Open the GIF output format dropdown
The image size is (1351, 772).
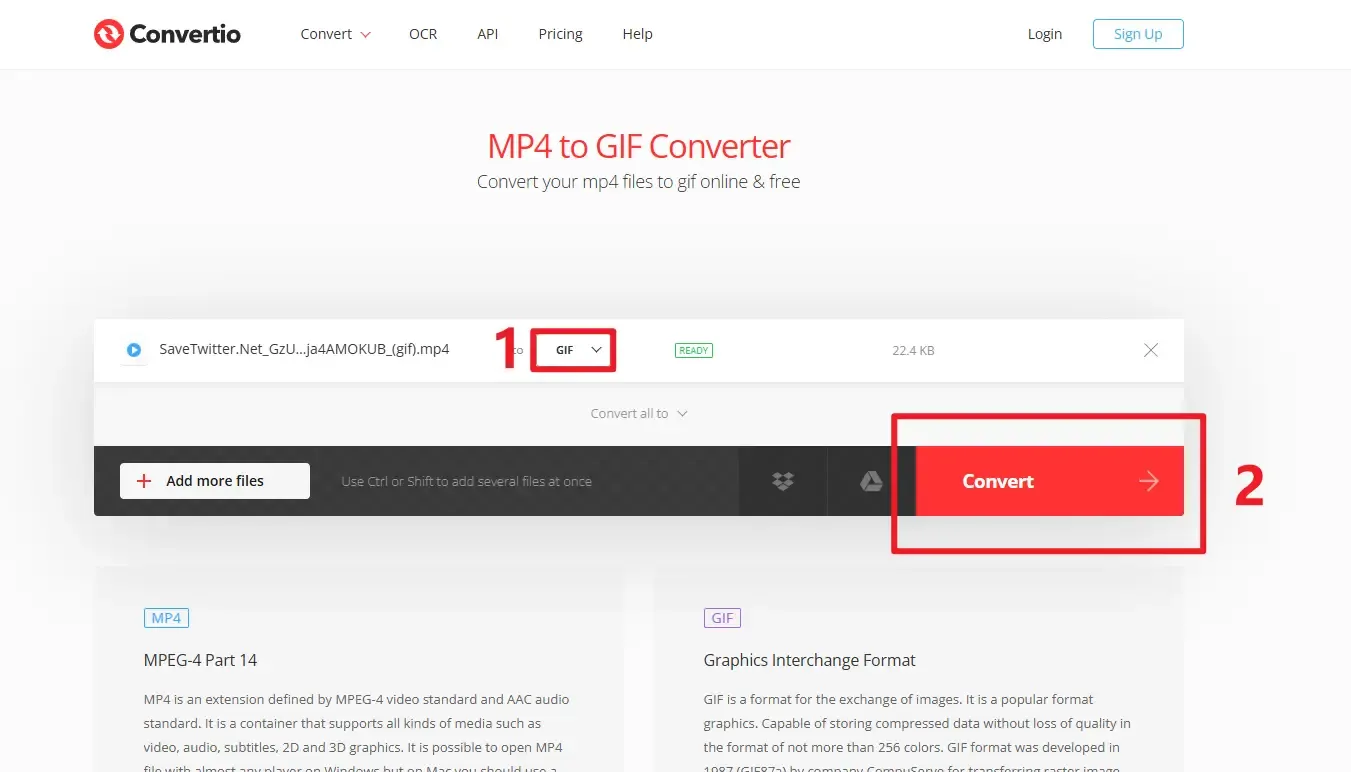tap(572, 350)
